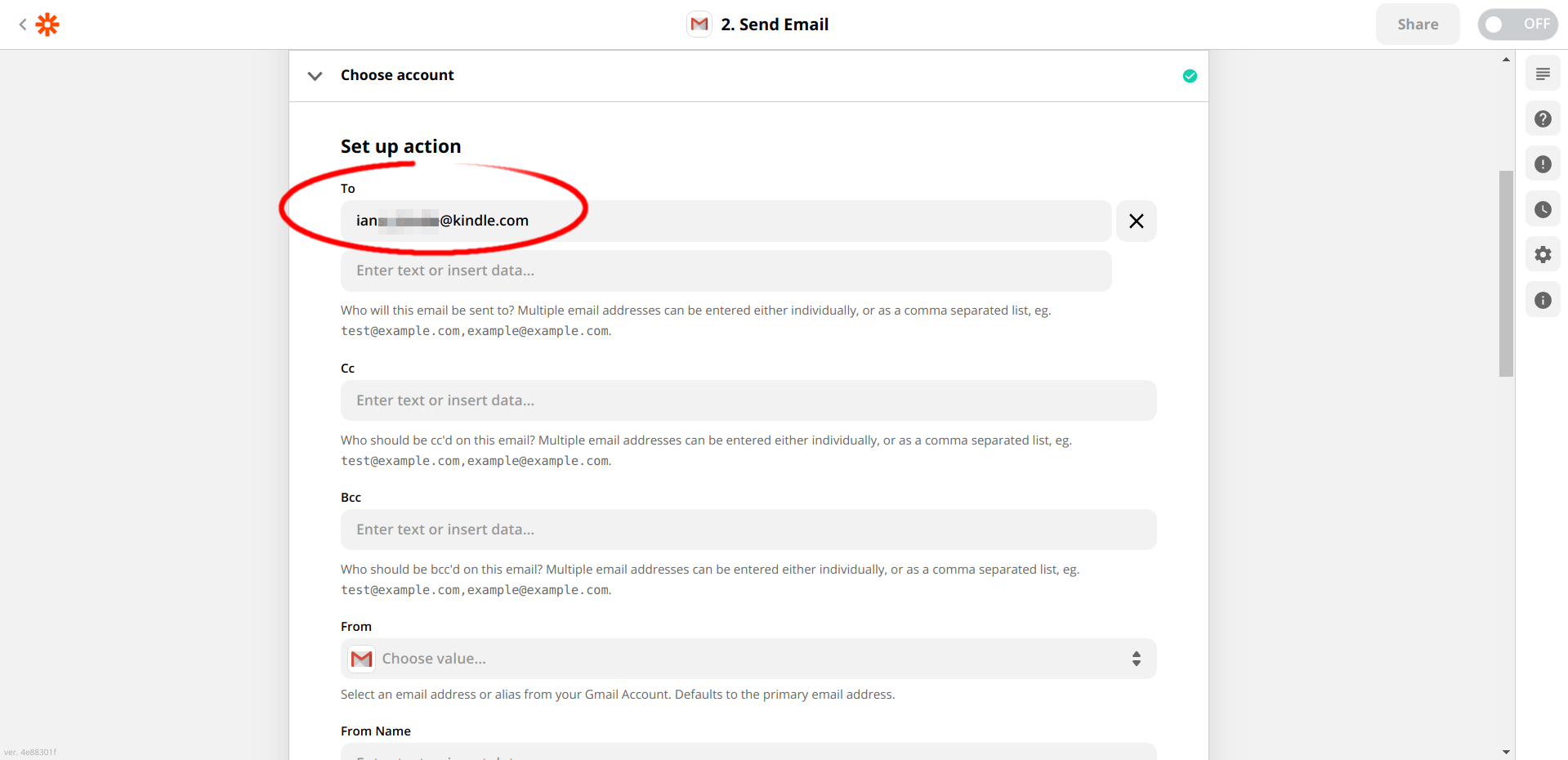Click the From dropdown sort arrows
Screen dimensions: 1568x760
[x=1136, y=658]
